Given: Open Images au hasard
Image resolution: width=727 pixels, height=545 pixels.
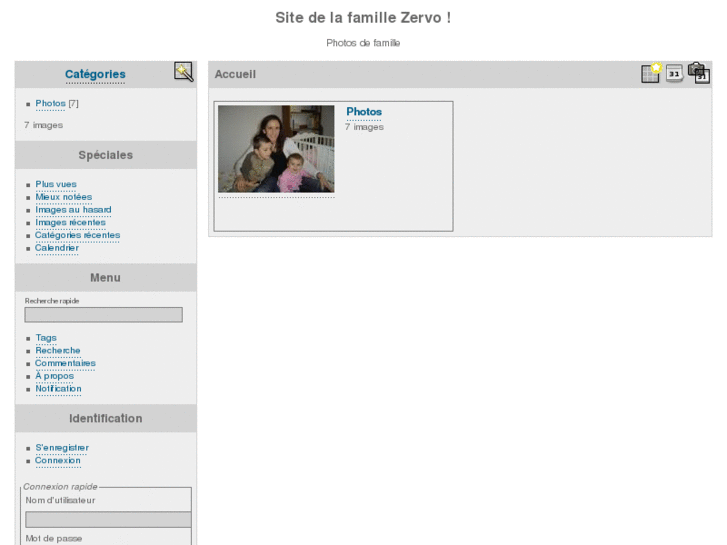Looking at the screenshot, I should point(73,210).
